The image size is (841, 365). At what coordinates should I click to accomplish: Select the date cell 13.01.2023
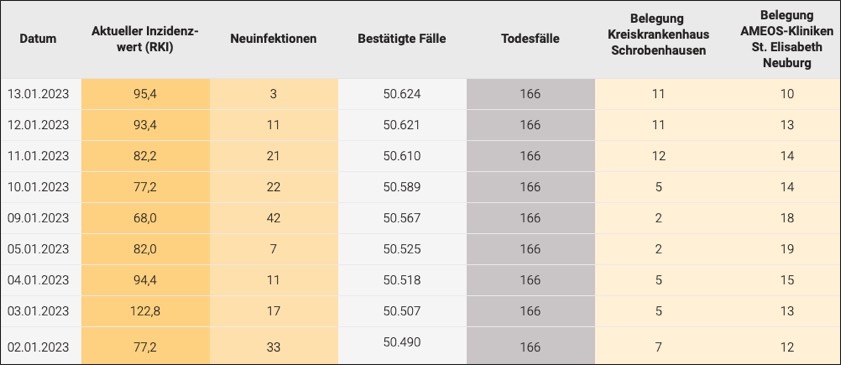click(x=38, y=94)
